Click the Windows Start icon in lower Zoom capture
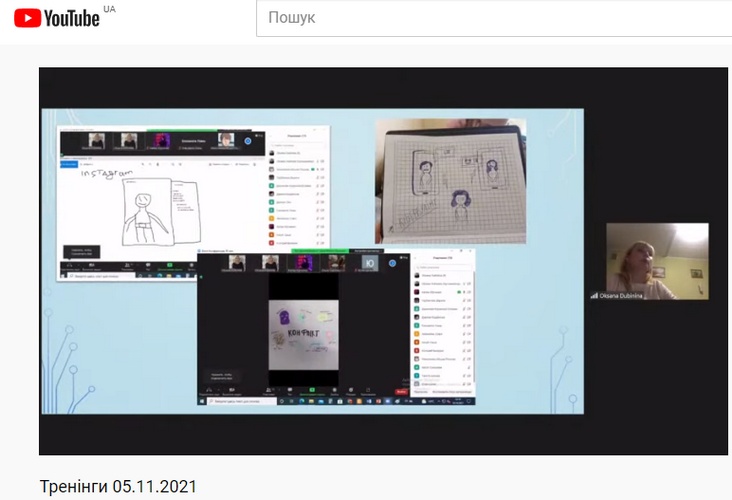Viewport: 732px width, 500px height. [x=203, y=402]
